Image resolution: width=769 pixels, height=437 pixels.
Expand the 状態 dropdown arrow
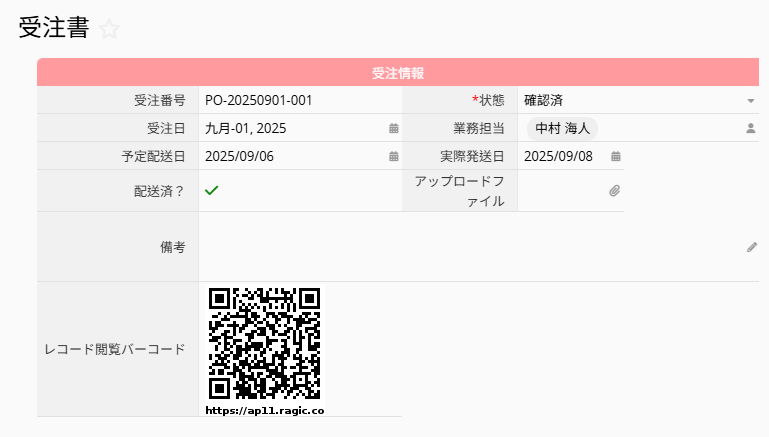pos(751,100)
